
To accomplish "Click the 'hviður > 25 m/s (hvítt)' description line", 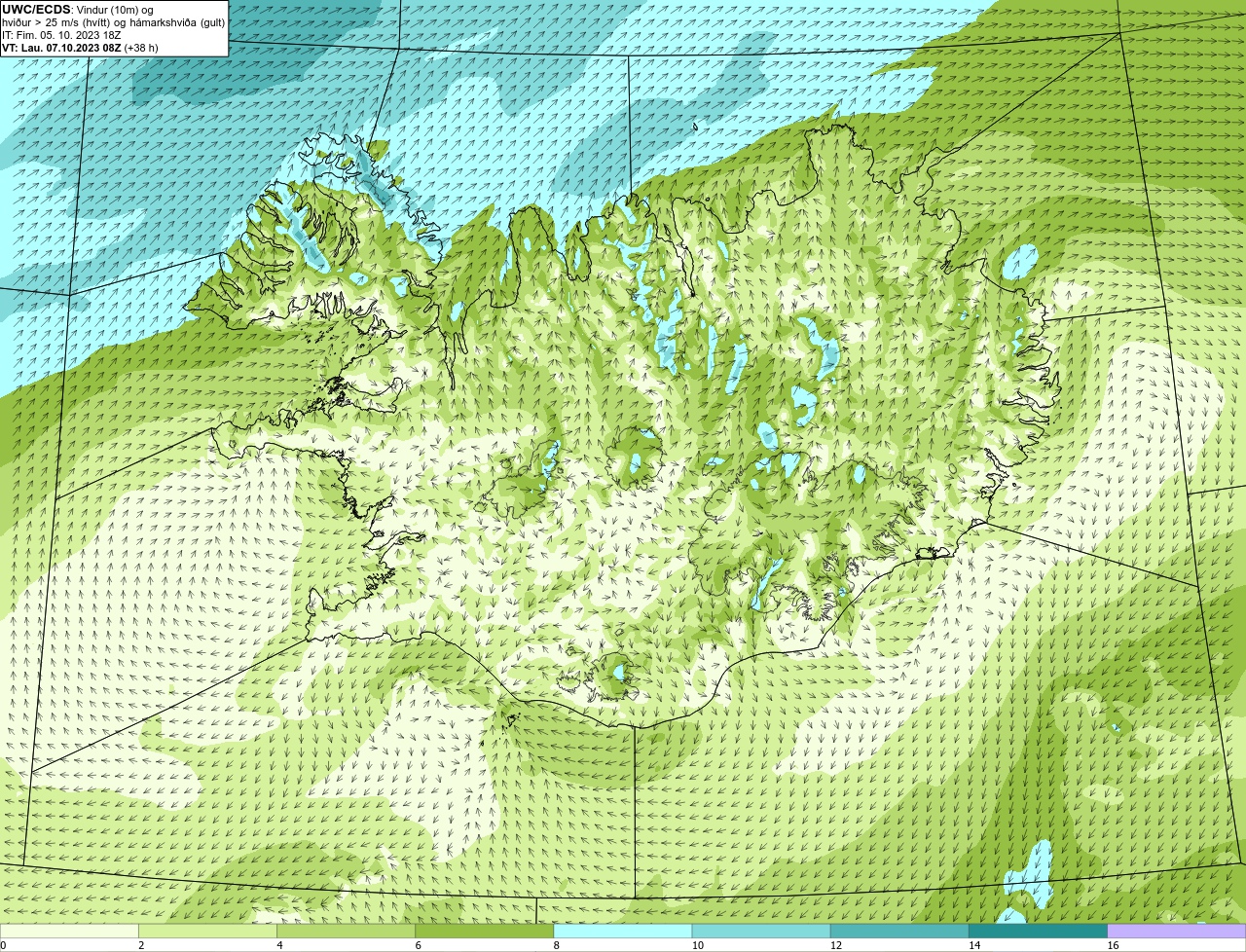I will coord(113,22).
